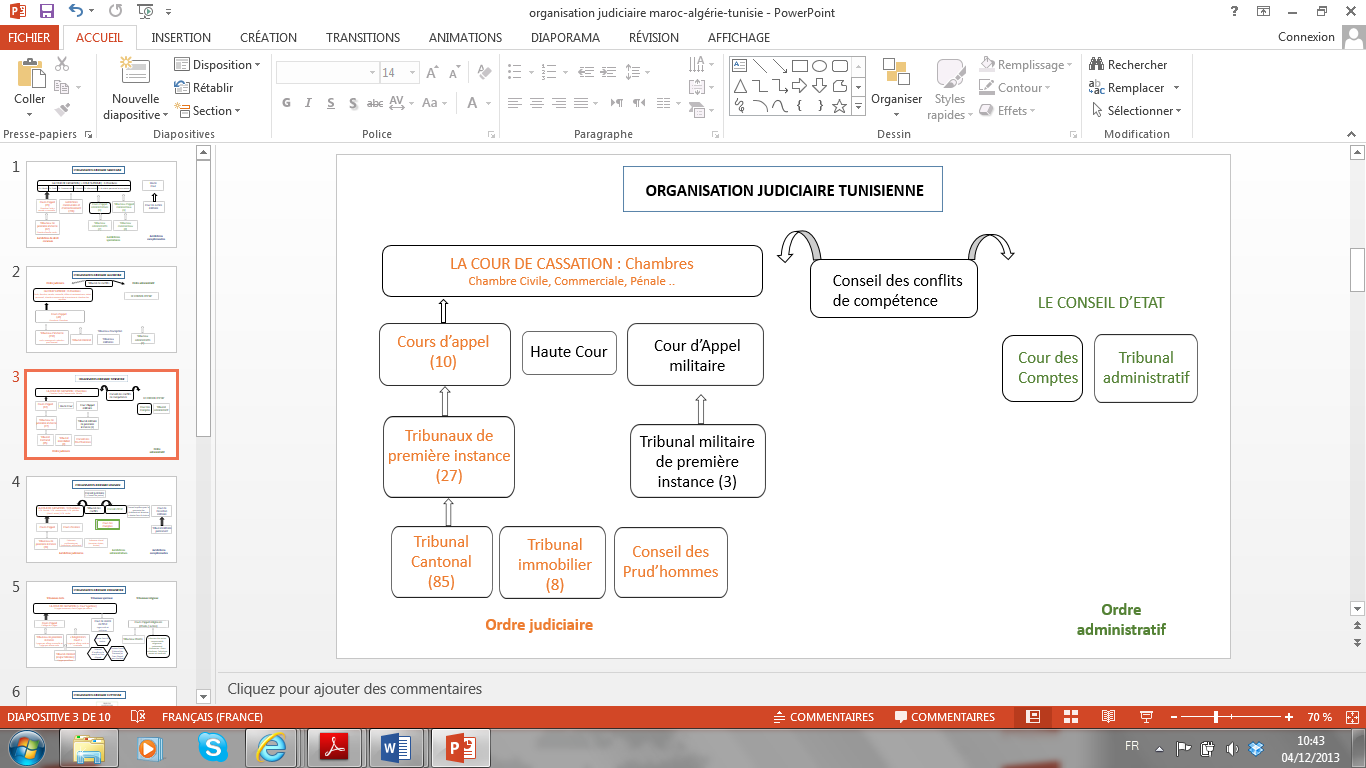The height and width of the screenshot is (768, 1366).
Task: Click the Underline S formatting icon
Action: (x=331, y=103)
